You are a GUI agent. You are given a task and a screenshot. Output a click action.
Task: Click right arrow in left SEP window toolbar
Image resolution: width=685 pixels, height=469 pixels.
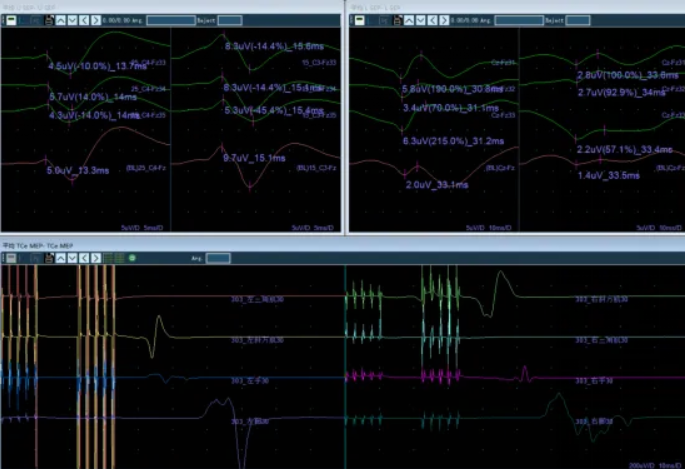pos(96,20)
